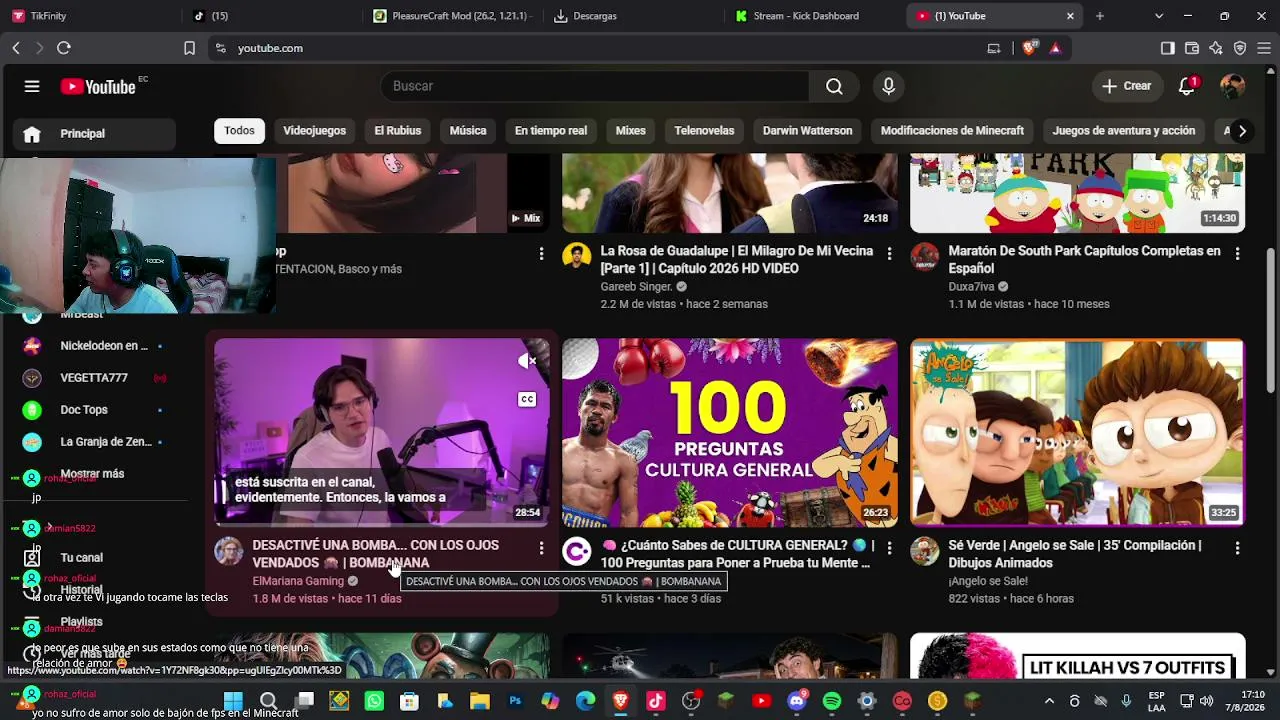Open the Brave main menu icon

[1265, 48]
